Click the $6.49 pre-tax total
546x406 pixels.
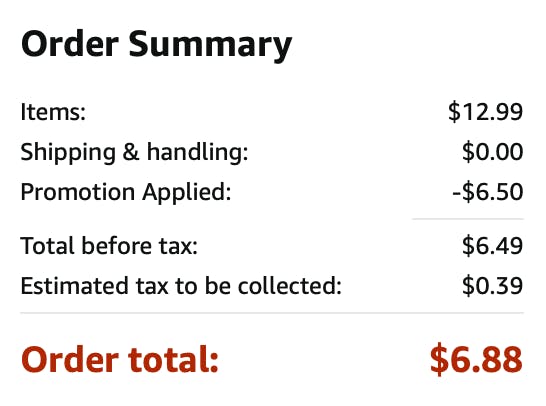pos(492,246)
